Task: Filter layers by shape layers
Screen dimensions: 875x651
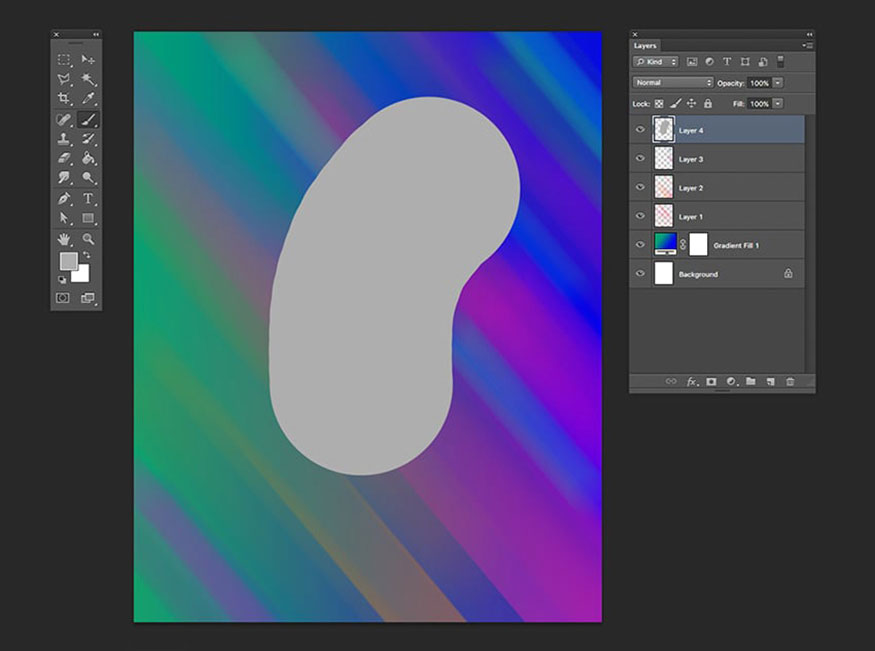Action: point(744,62)
